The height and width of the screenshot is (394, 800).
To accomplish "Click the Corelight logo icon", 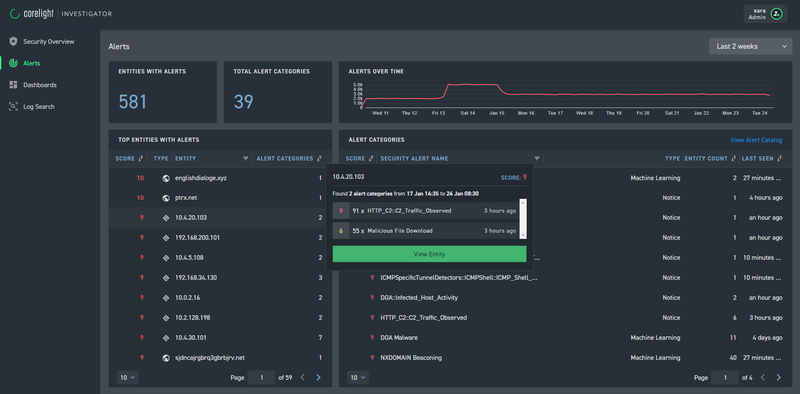I will click(x=14, y=14).
